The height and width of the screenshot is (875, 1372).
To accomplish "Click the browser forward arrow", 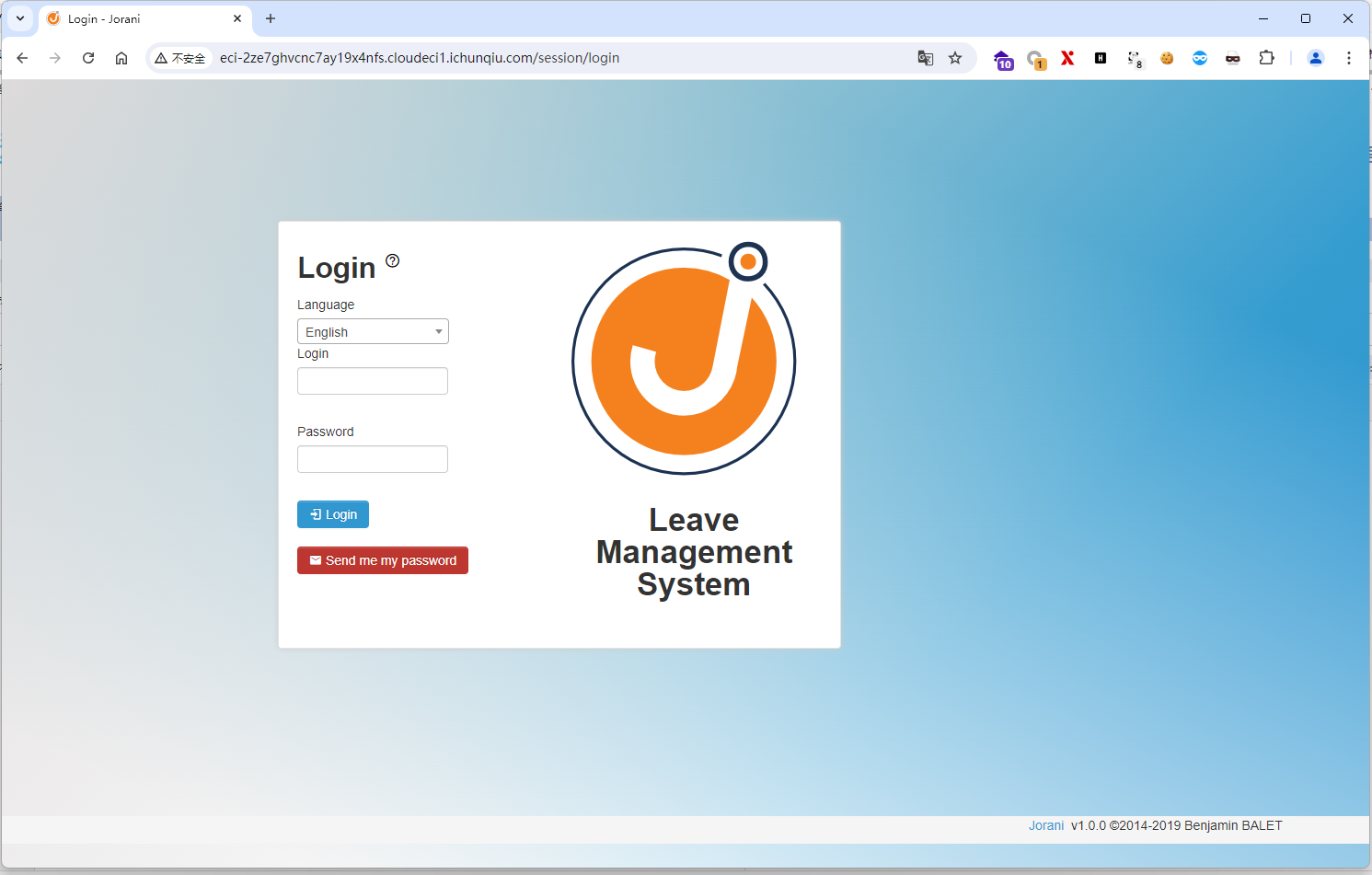I will click(55, 58).
